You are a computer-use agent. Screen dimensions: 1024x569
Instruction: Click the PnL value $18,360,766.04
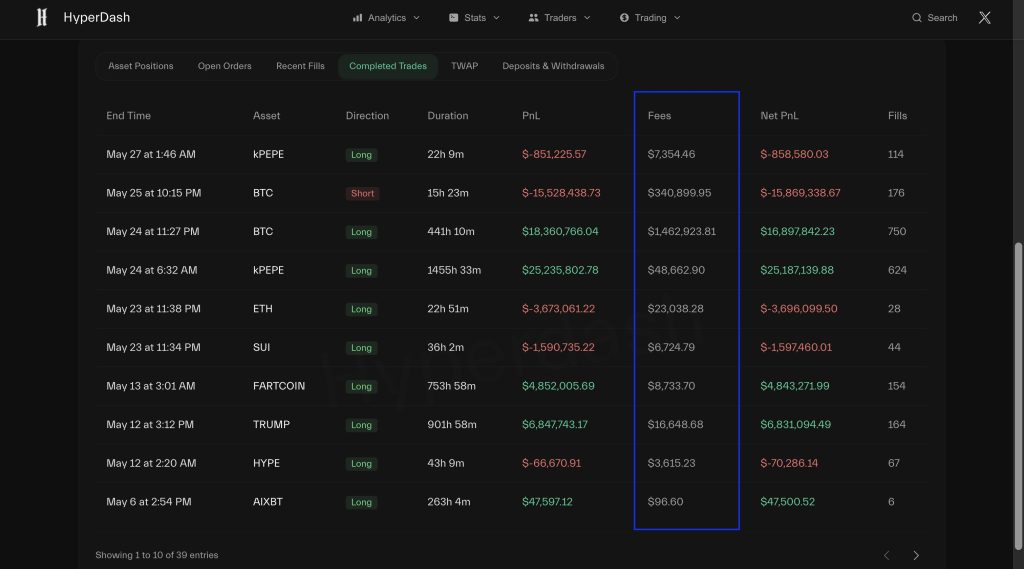pos(560,231)
